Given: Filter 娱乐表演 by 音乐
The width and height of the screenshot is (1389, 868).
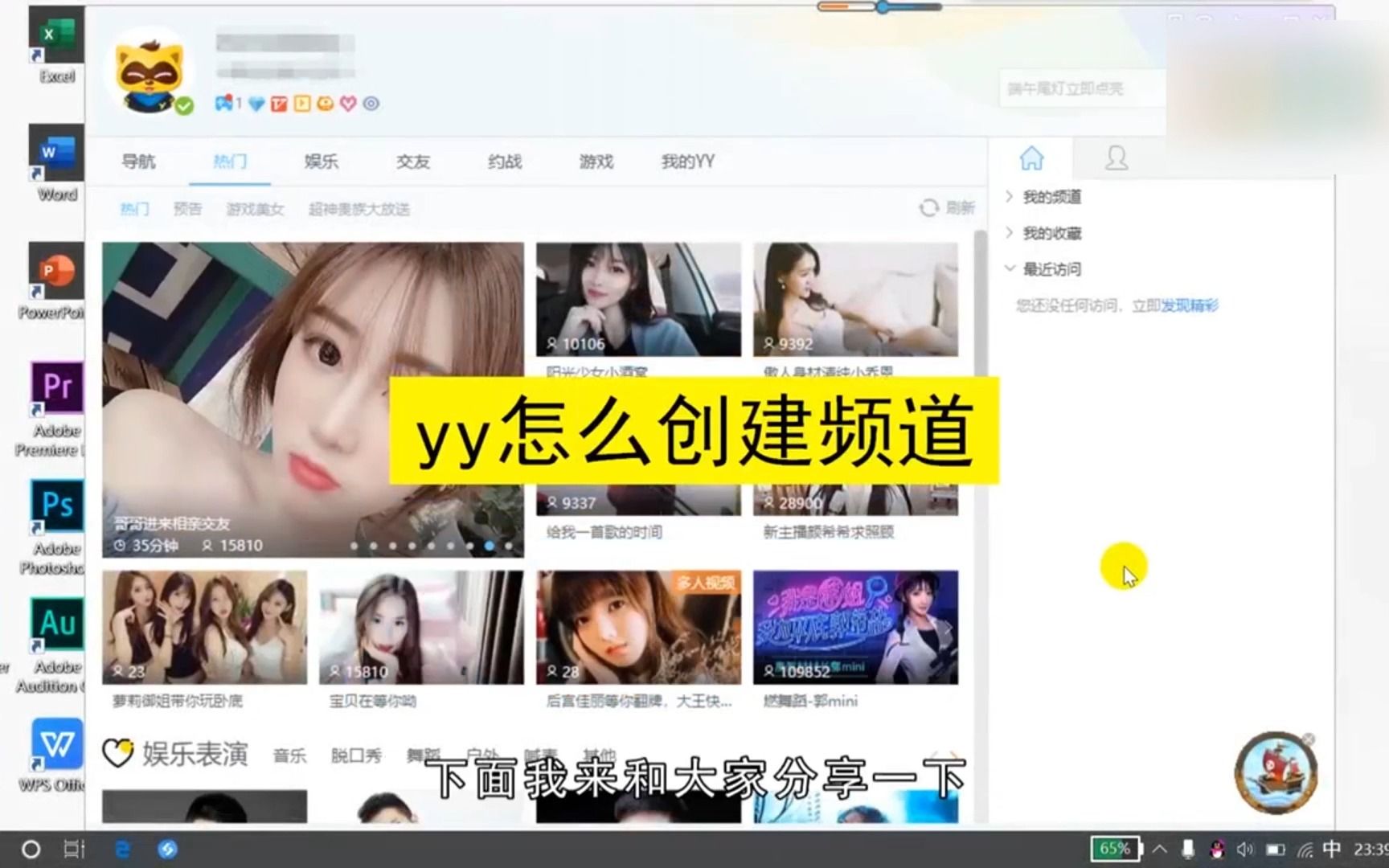Looking at the screenshot, I should coord(289,755).
